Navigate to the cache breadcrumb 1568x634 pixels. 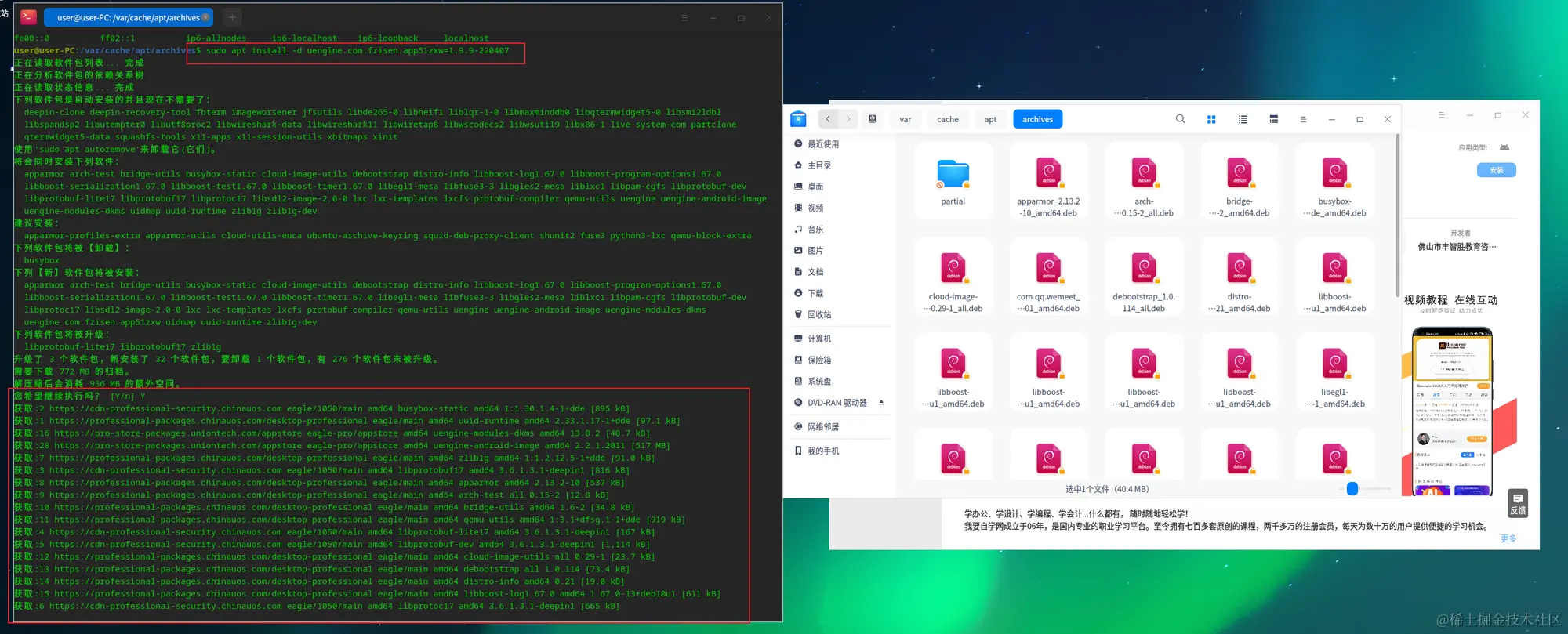(948, 119)
